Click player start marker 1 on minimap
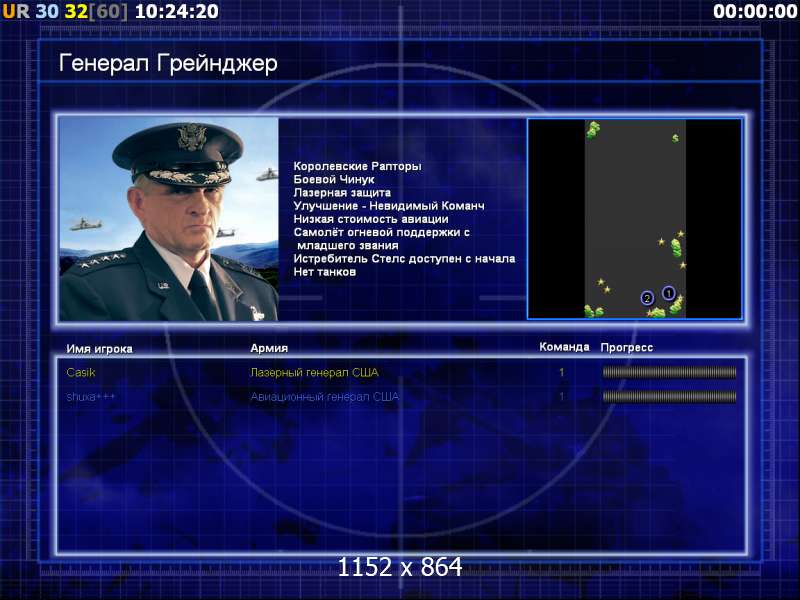 668,293
